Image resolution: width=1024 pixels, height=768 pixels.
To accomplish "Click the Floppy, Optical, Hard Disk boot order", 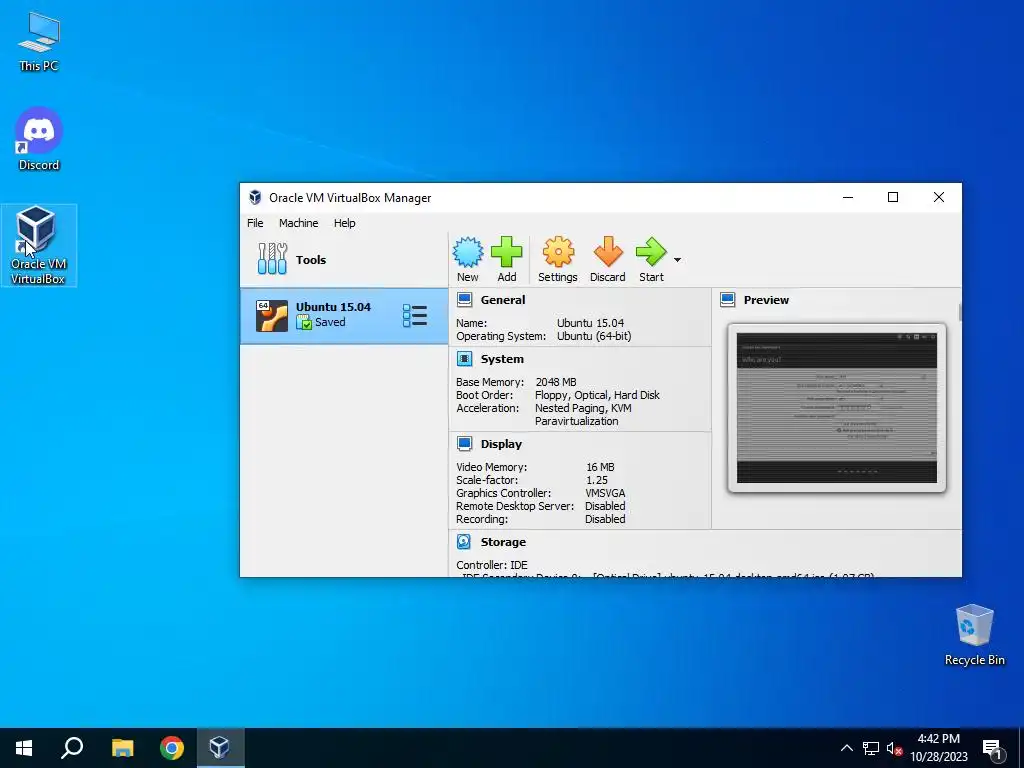I will tap(597, 395).
